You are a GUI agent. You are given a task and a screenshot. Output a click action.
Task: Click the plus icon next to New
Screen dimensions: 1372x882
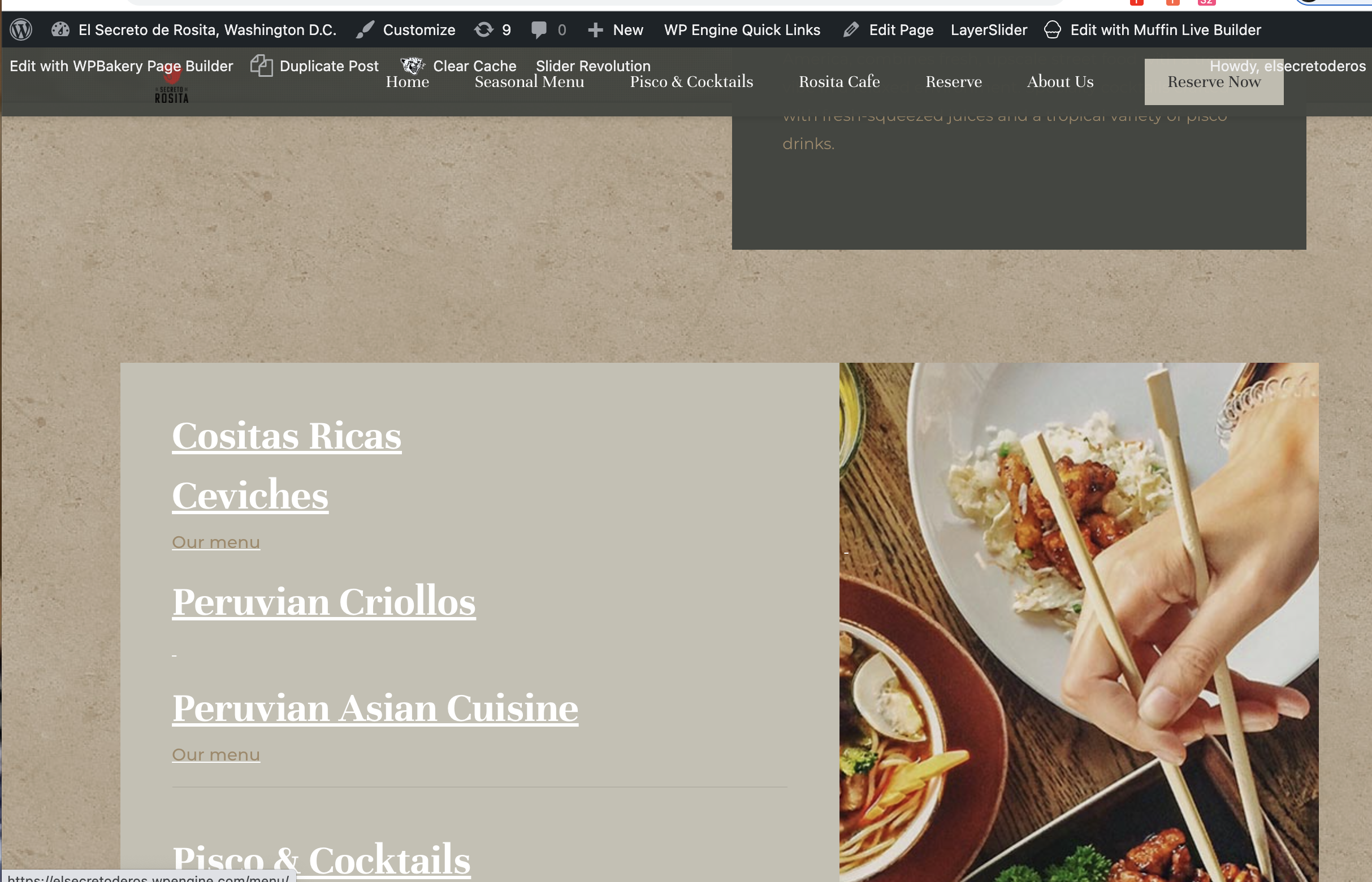pos(595,30)
